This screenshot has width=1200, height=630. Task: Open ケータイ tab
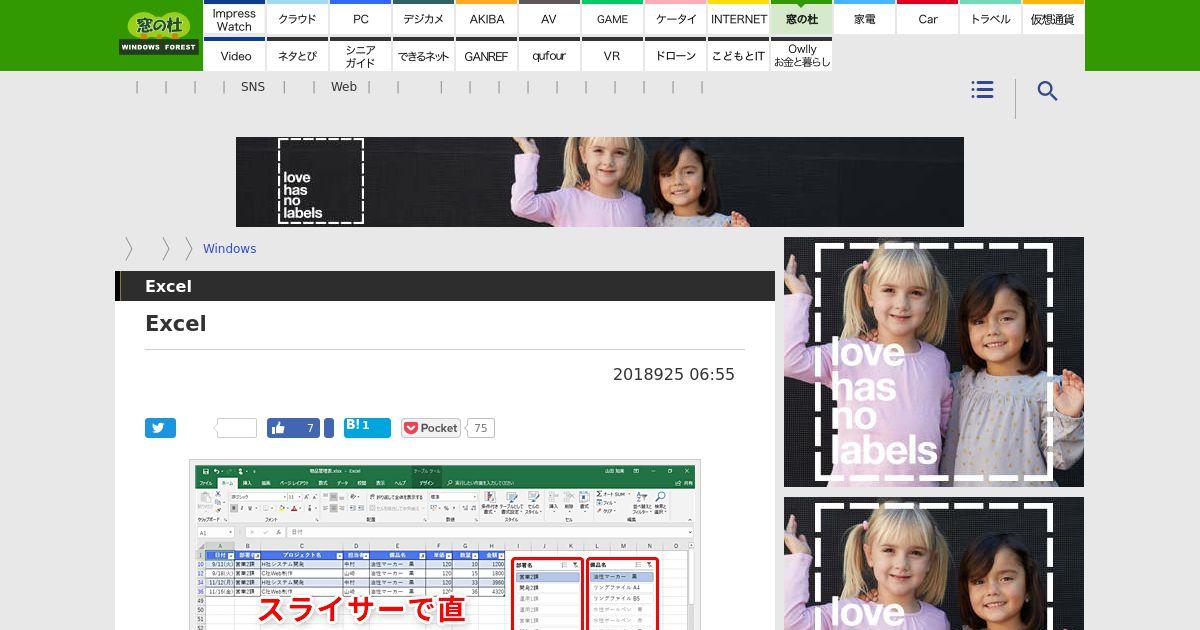[676, 19]
